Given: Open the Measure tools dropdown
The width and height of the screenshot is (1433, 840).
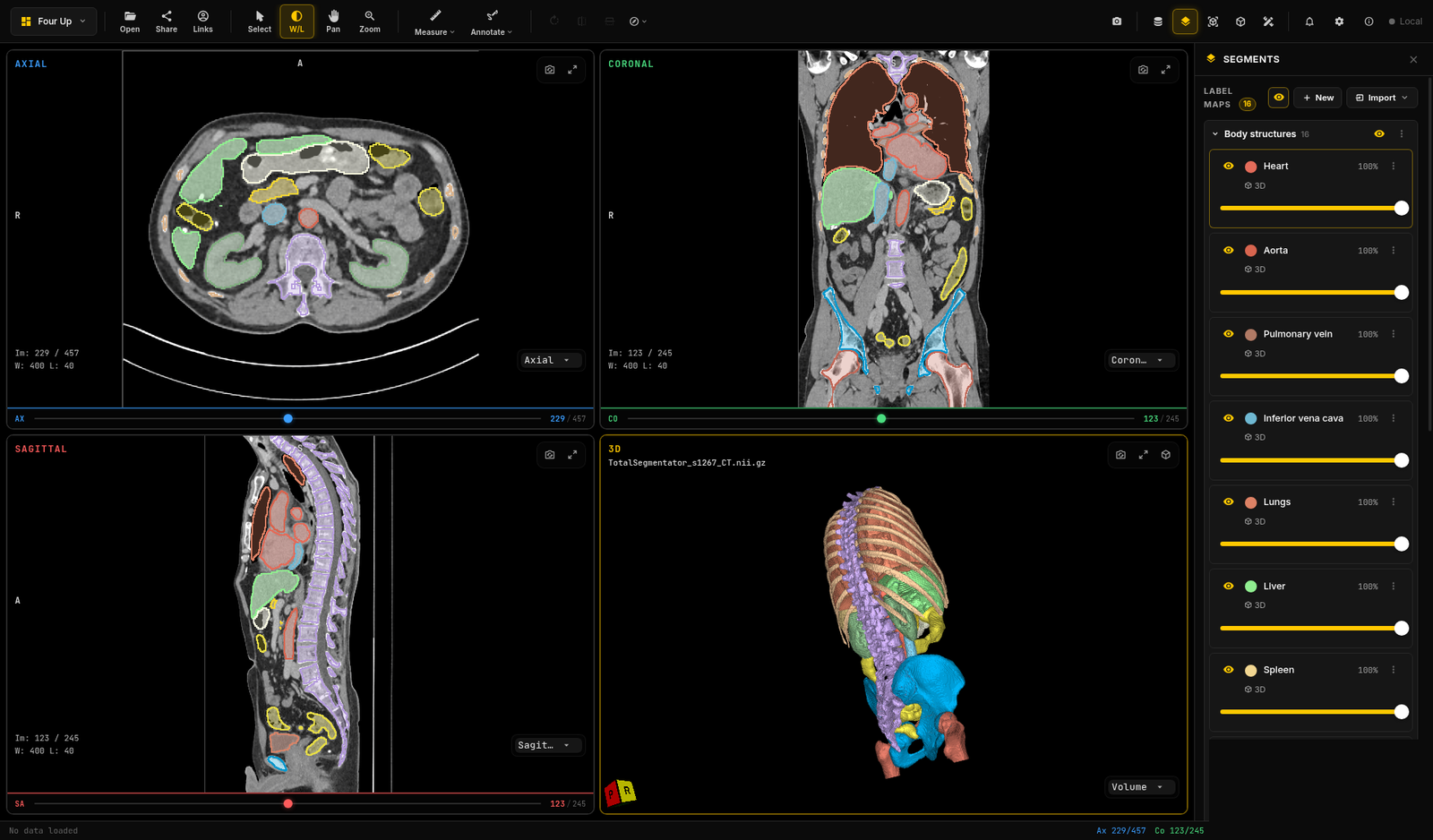Looking at the screenshot, I should tap(435, 21).
